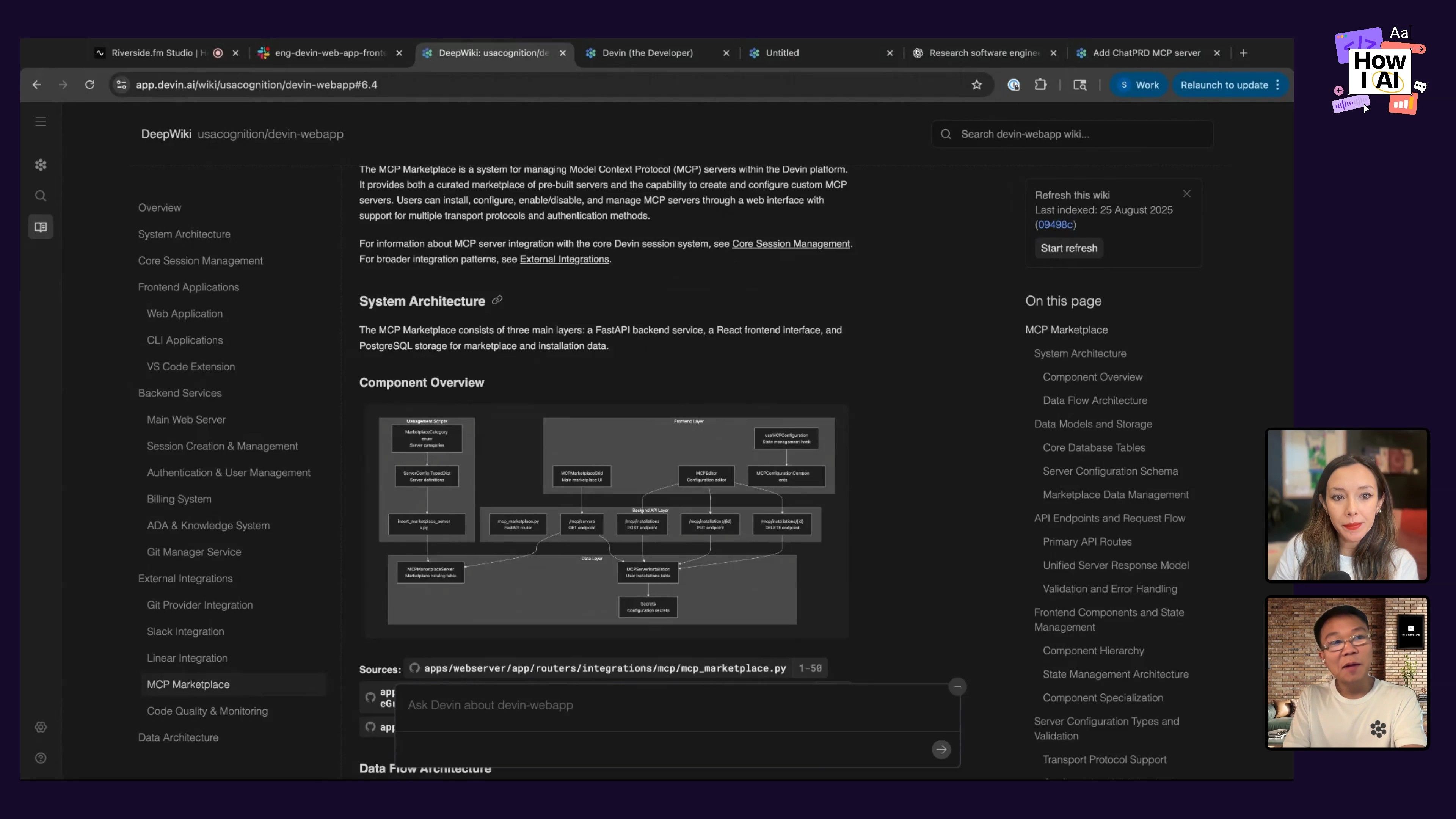Open the wiki book icon in sidebar
The height and width of the screenshot is (819, 1456).
tap(41, 227)
